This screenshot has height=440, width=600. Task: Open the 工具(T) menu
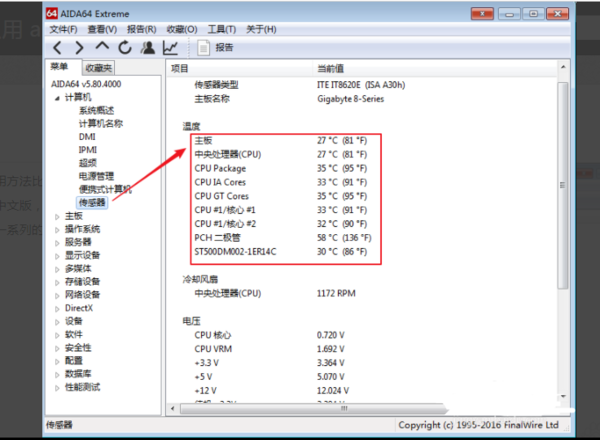pyautogui.click(x=222, y=29)
